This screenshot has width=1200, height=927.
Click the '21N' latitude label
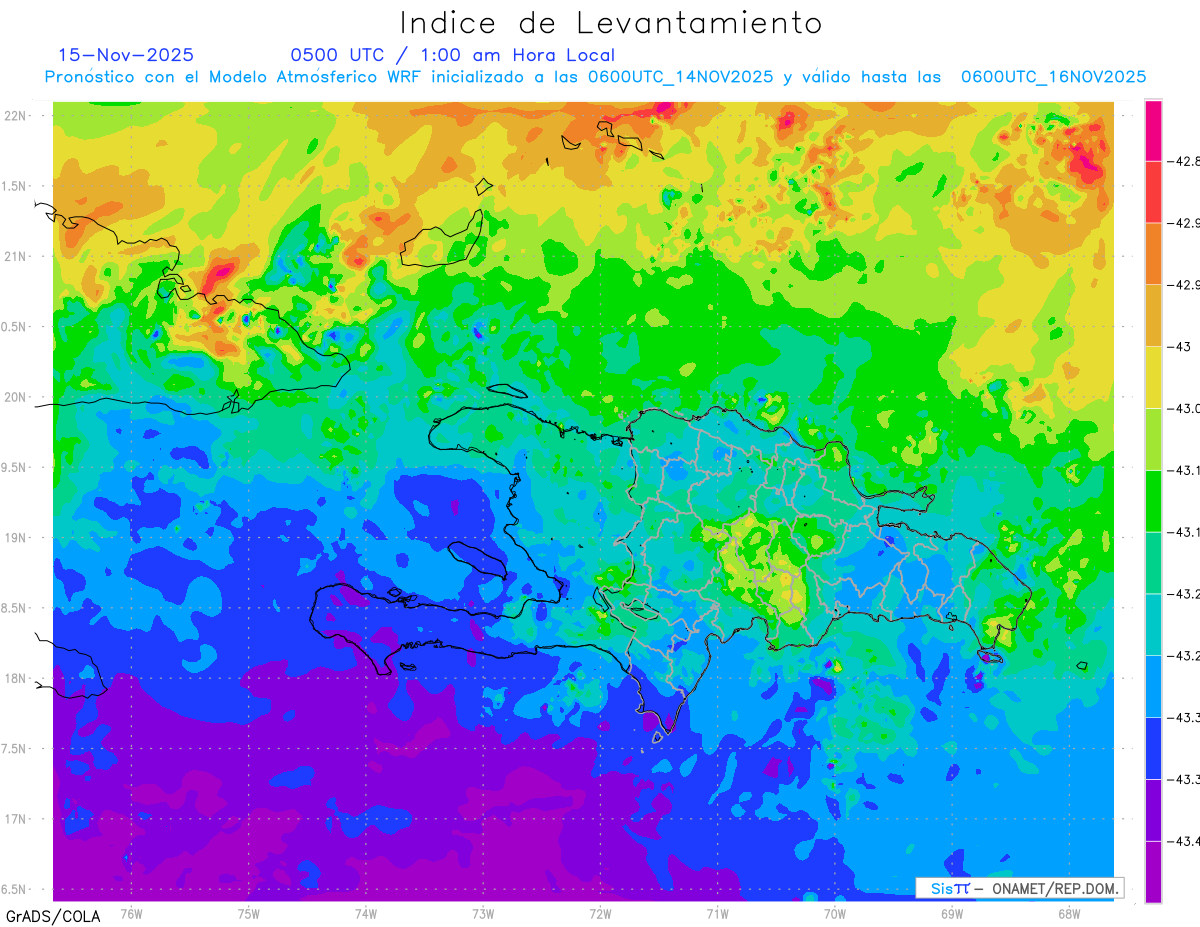17,257
